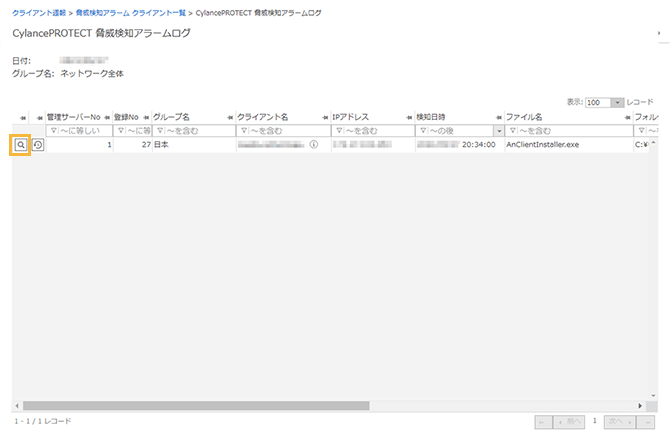Open the 検知日時 filter dropdown arrow

pyautogui.click(x=498, y=131)
